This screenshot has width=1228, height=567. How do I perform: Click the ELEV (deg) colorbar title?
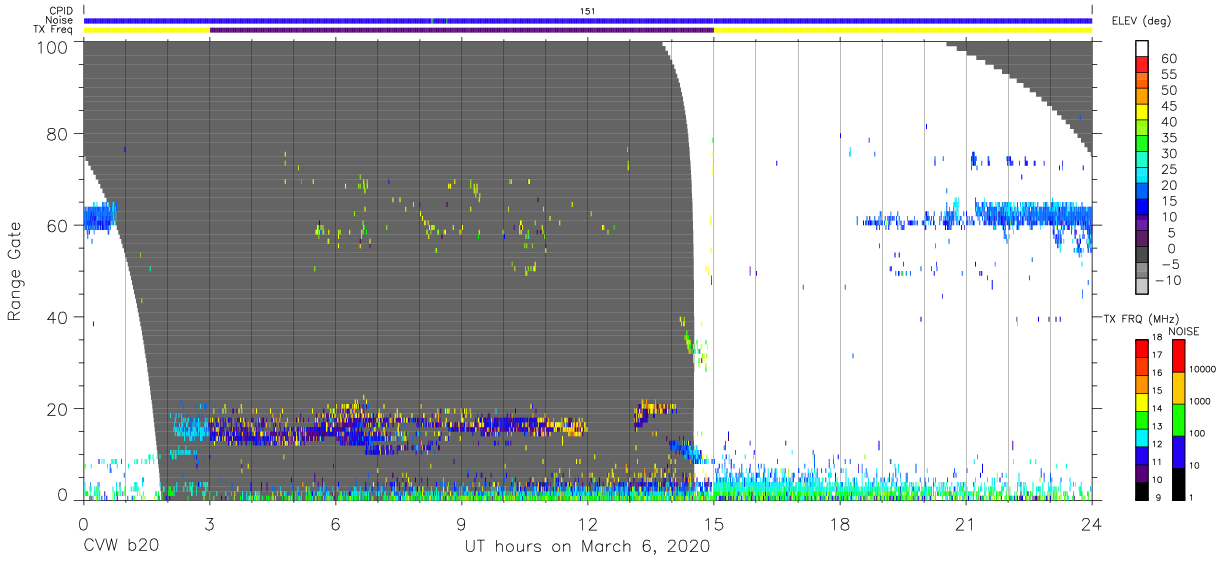[x=1140, y=20]
